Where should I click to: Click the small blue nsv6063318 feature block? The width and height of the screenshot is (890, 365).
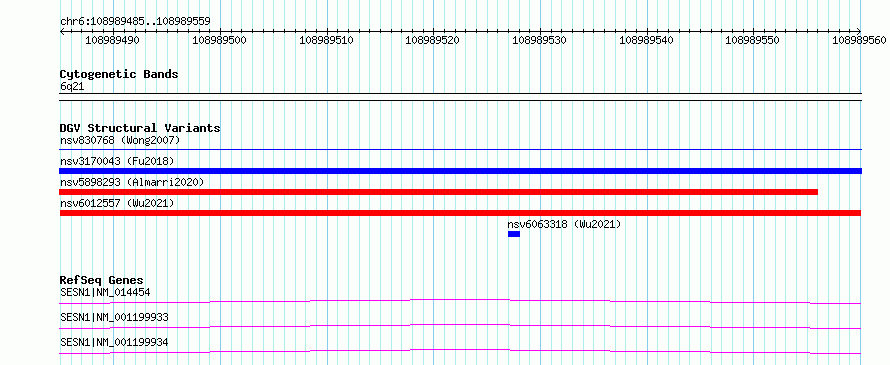pyautogui.click(x=514, y=234)
